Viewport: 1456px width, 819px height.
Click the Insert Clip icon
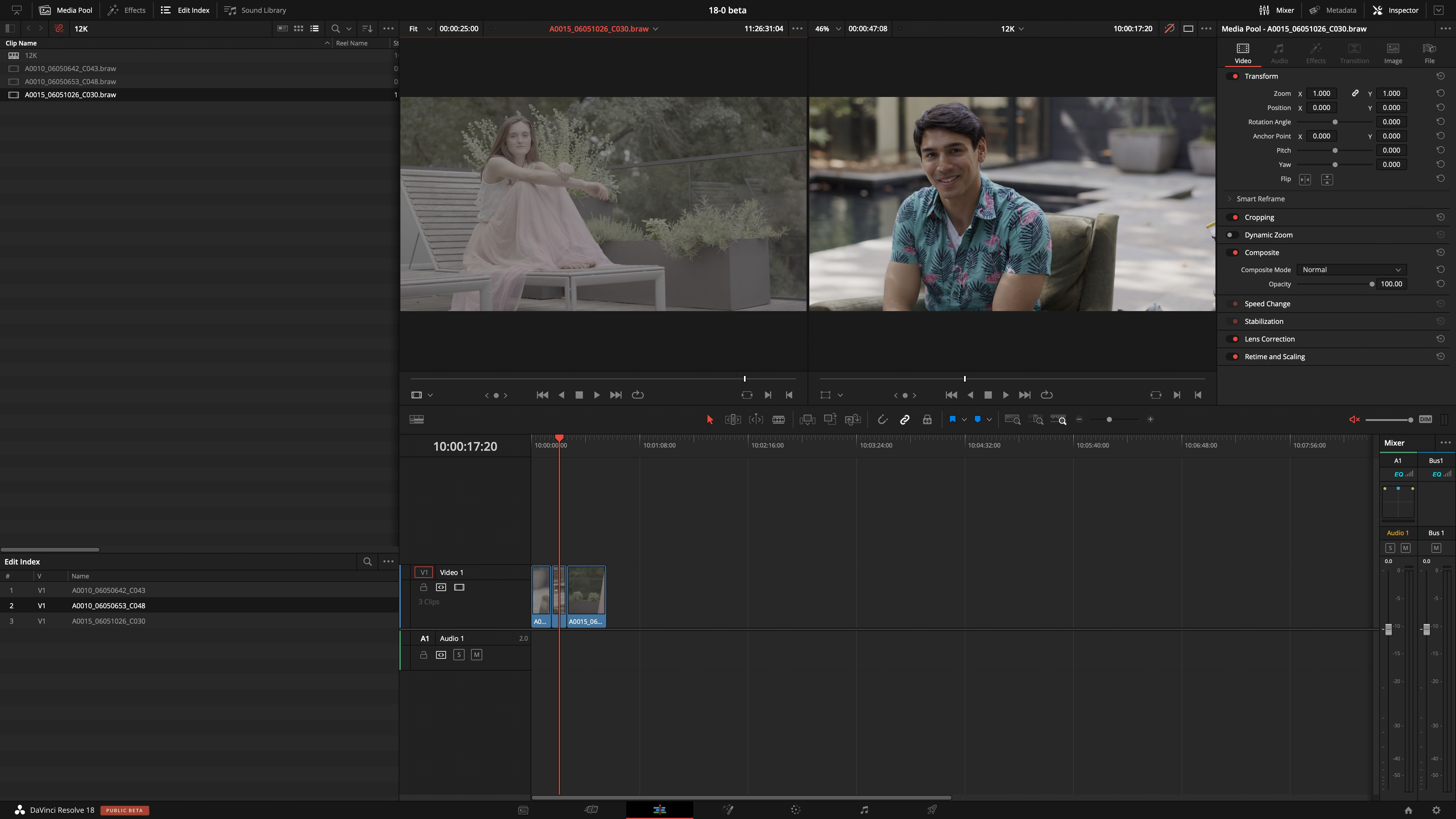click(x=807, y=419)
